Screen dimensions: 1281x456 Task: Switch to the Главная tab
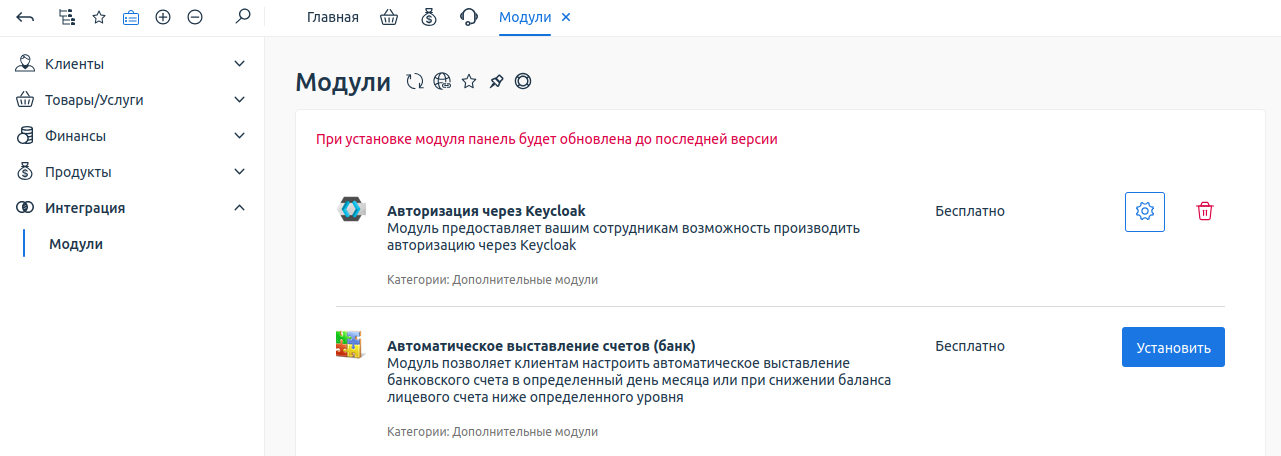(332, 17)
